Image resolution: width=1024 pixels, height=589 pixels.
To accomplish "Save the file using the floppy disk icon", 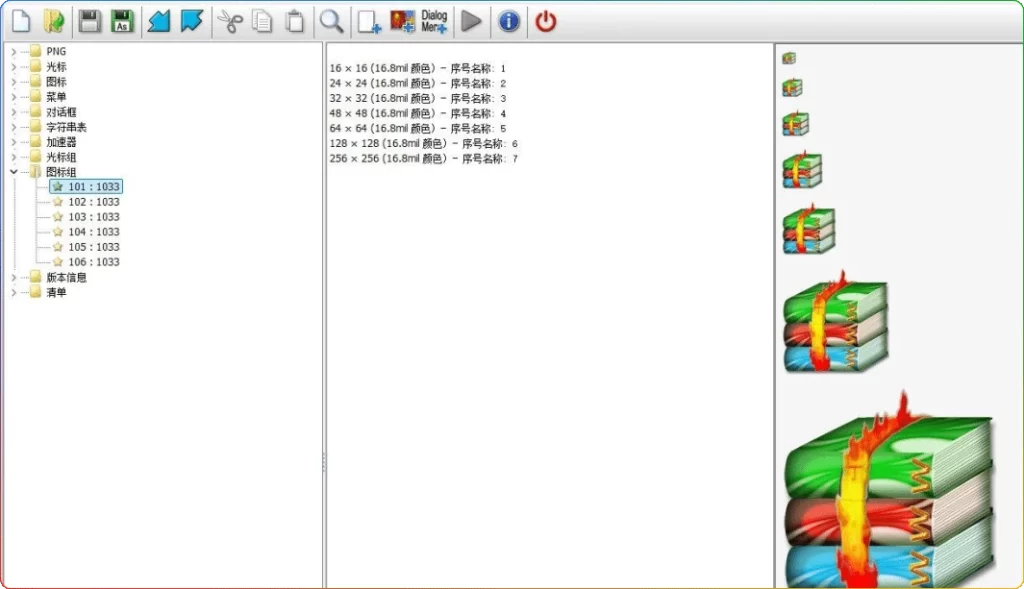I will coord(89,21).
